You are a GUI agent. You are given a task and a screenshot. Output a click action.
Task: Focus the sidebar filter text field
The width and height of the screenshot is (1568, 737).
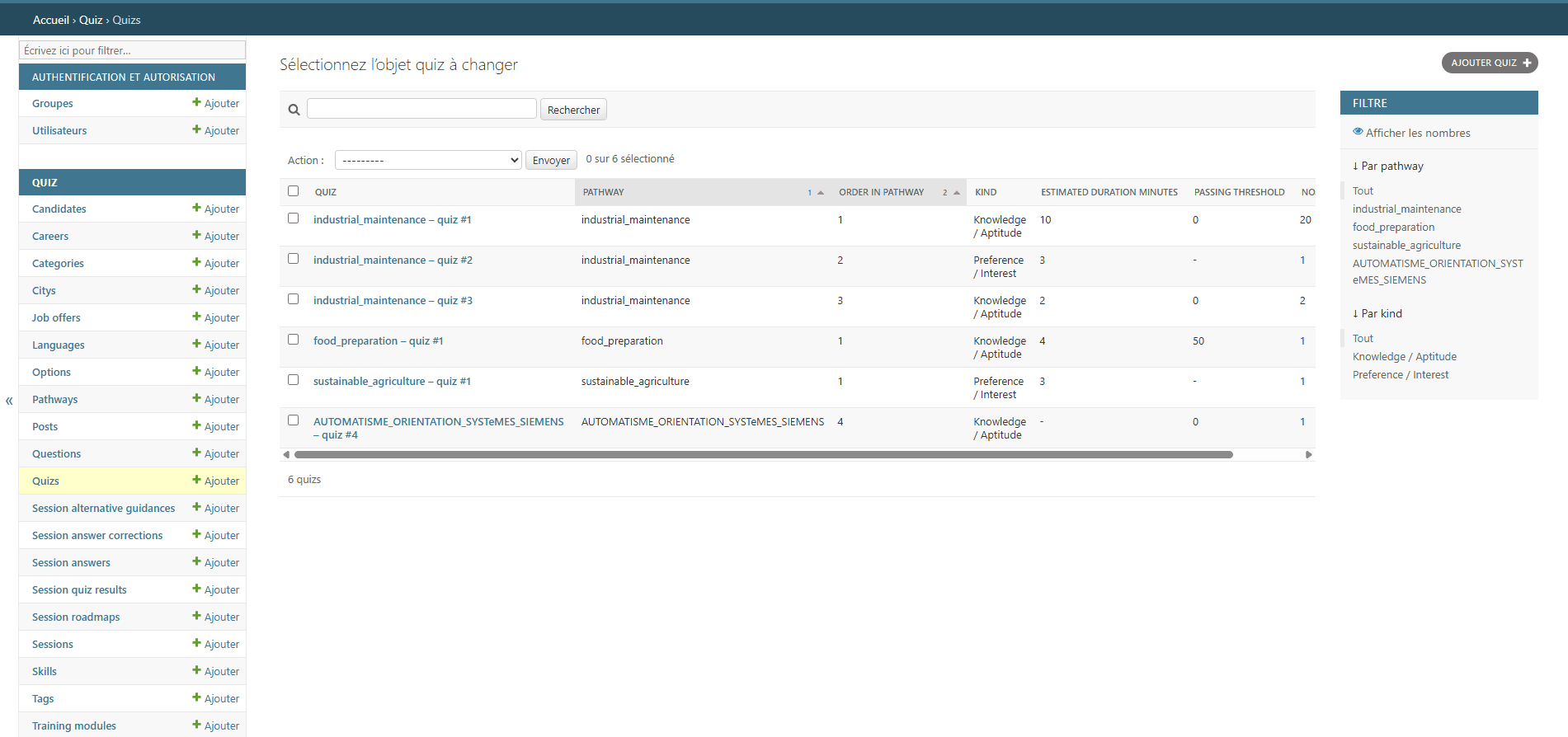[132, 50]
